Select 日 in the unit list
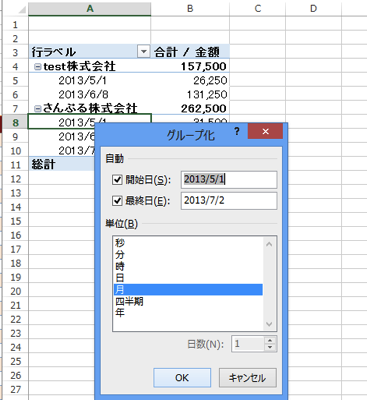This screenshot has width=367, height=400. 188,278
